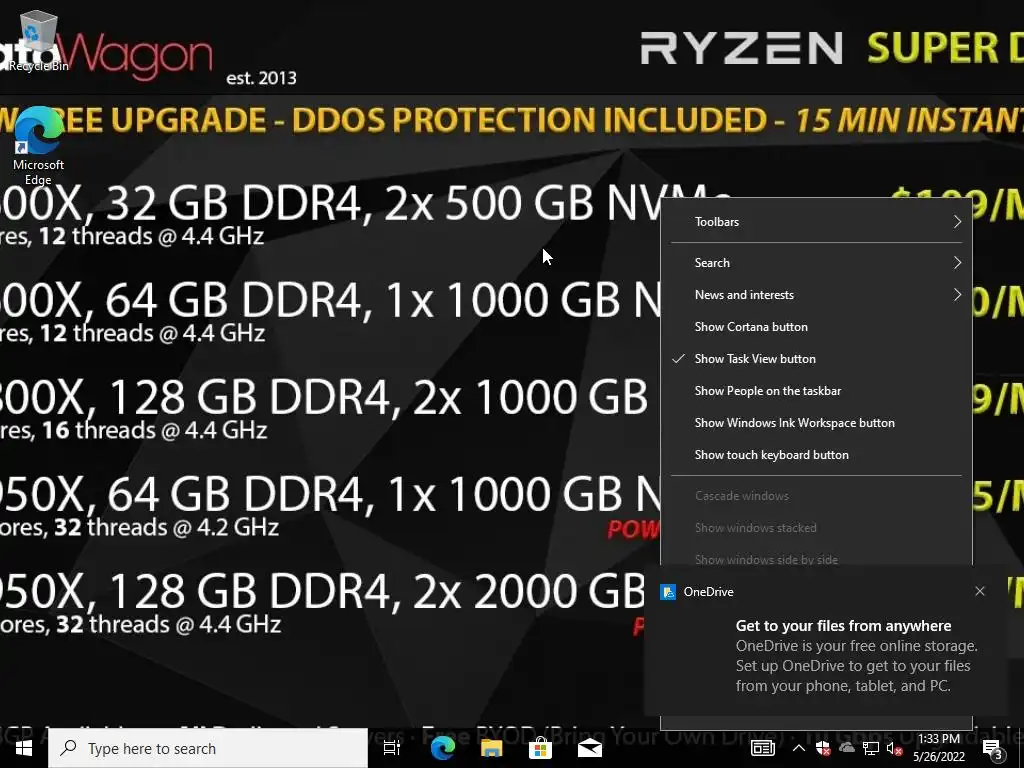Open Microsoft Store from the taskbar
The height and width of the screenshot is (768, 1024).
click(x=540, y=748)
